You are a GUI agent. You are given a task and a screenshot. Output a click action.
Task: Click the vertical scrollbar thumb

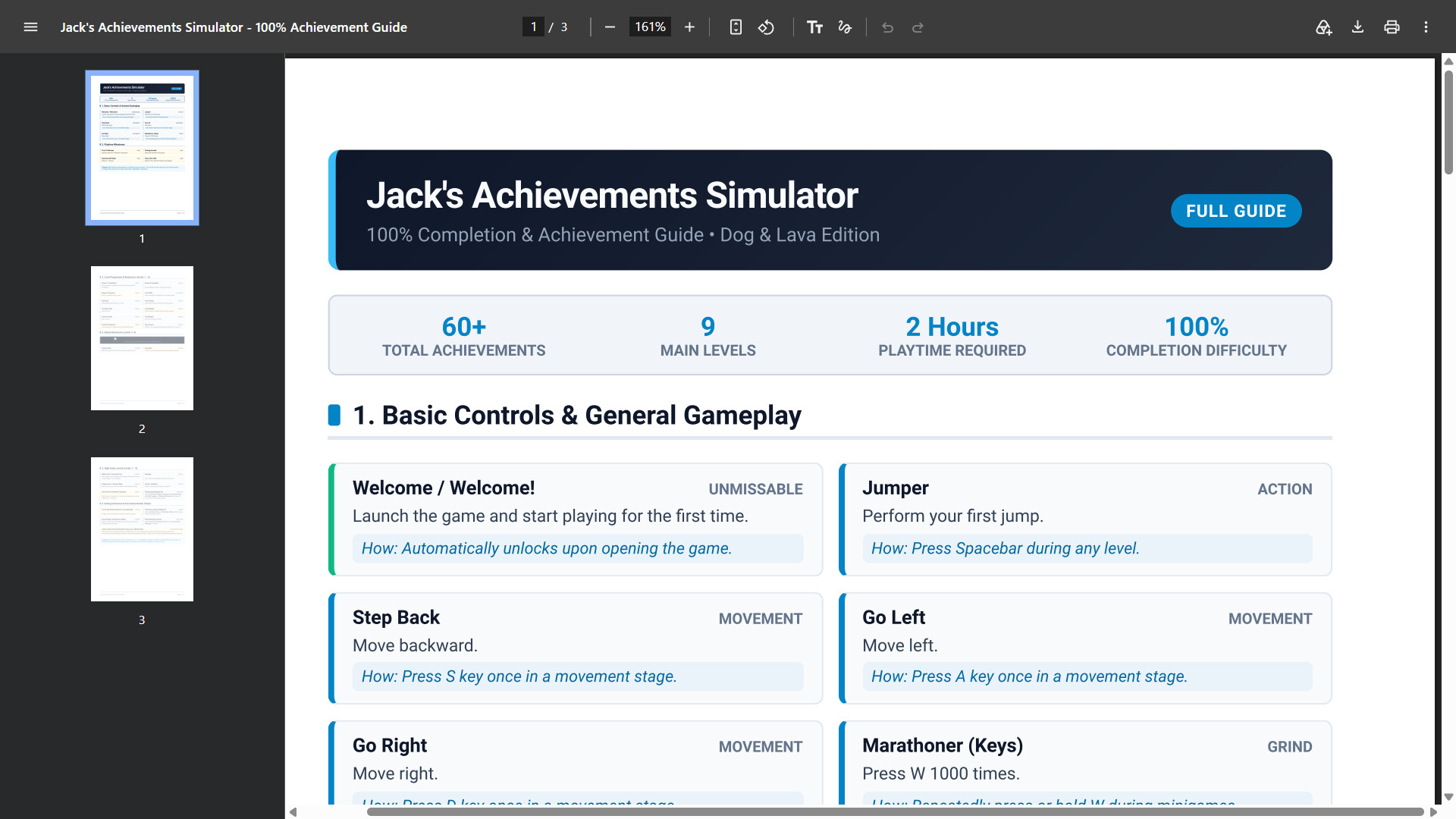[1448, 121]
